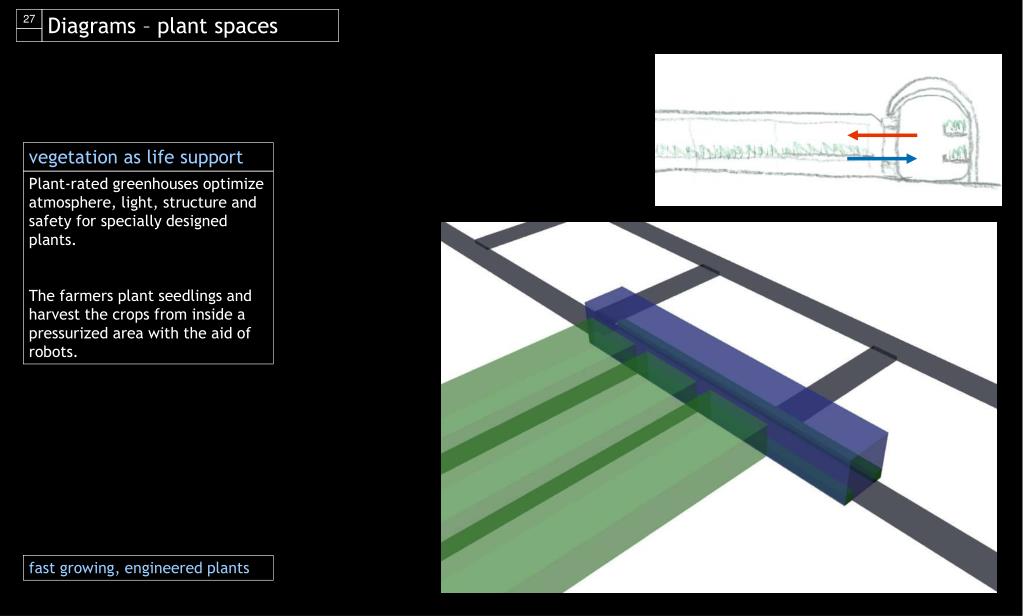Click the 'vegetation as life support' heading
This screenshot has width=1023, height=616.
point(136,157)
